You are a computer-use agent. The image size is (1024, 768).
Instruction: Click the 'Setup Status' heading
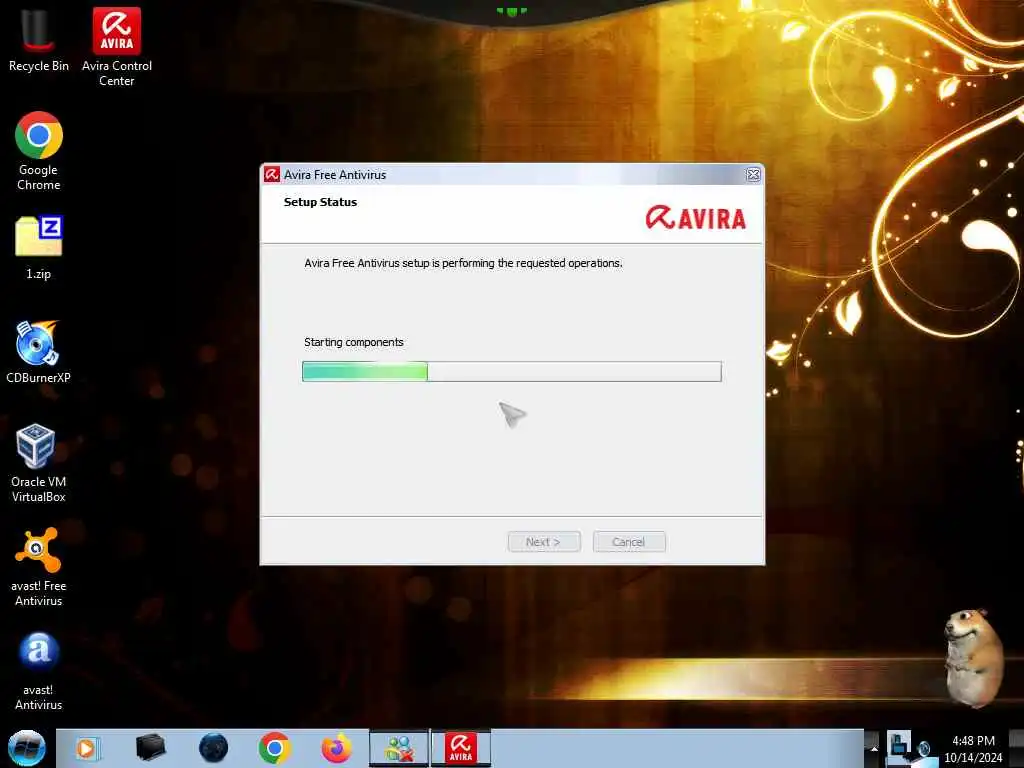[x=320, y=202]
